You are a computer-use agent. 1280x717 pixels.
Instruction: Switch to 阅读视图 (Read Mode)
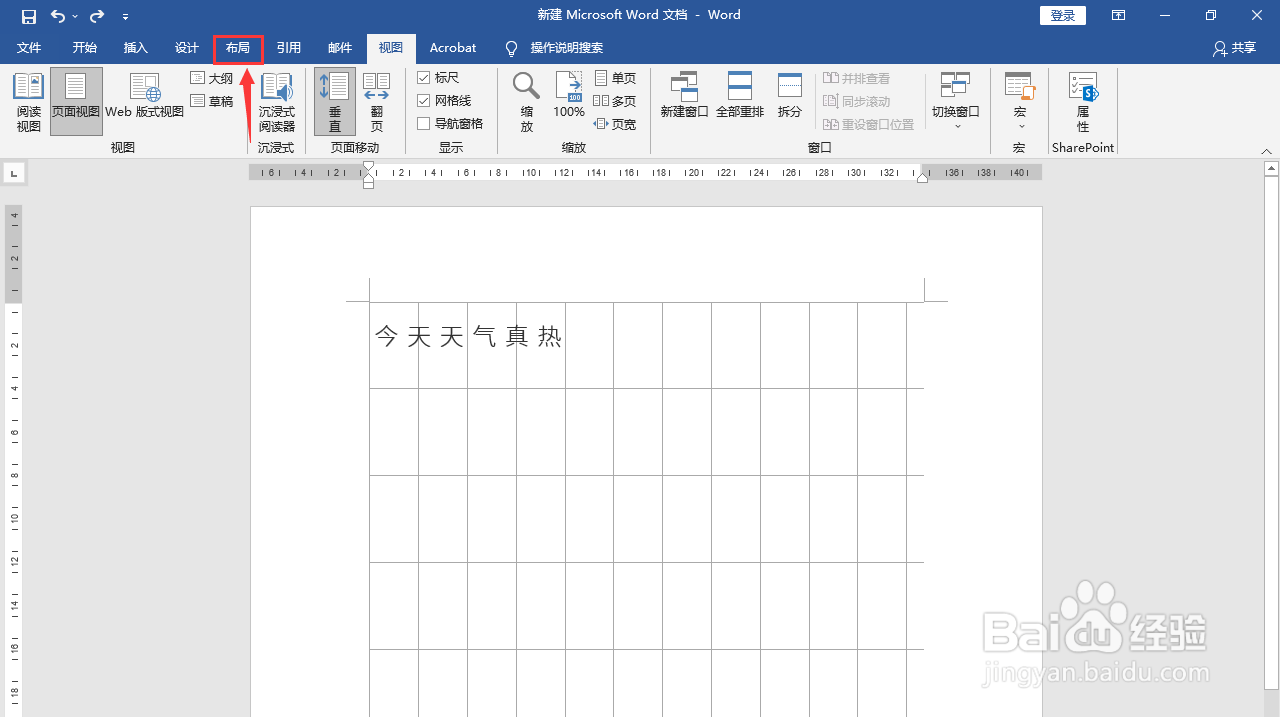click(x=28, y=100)
